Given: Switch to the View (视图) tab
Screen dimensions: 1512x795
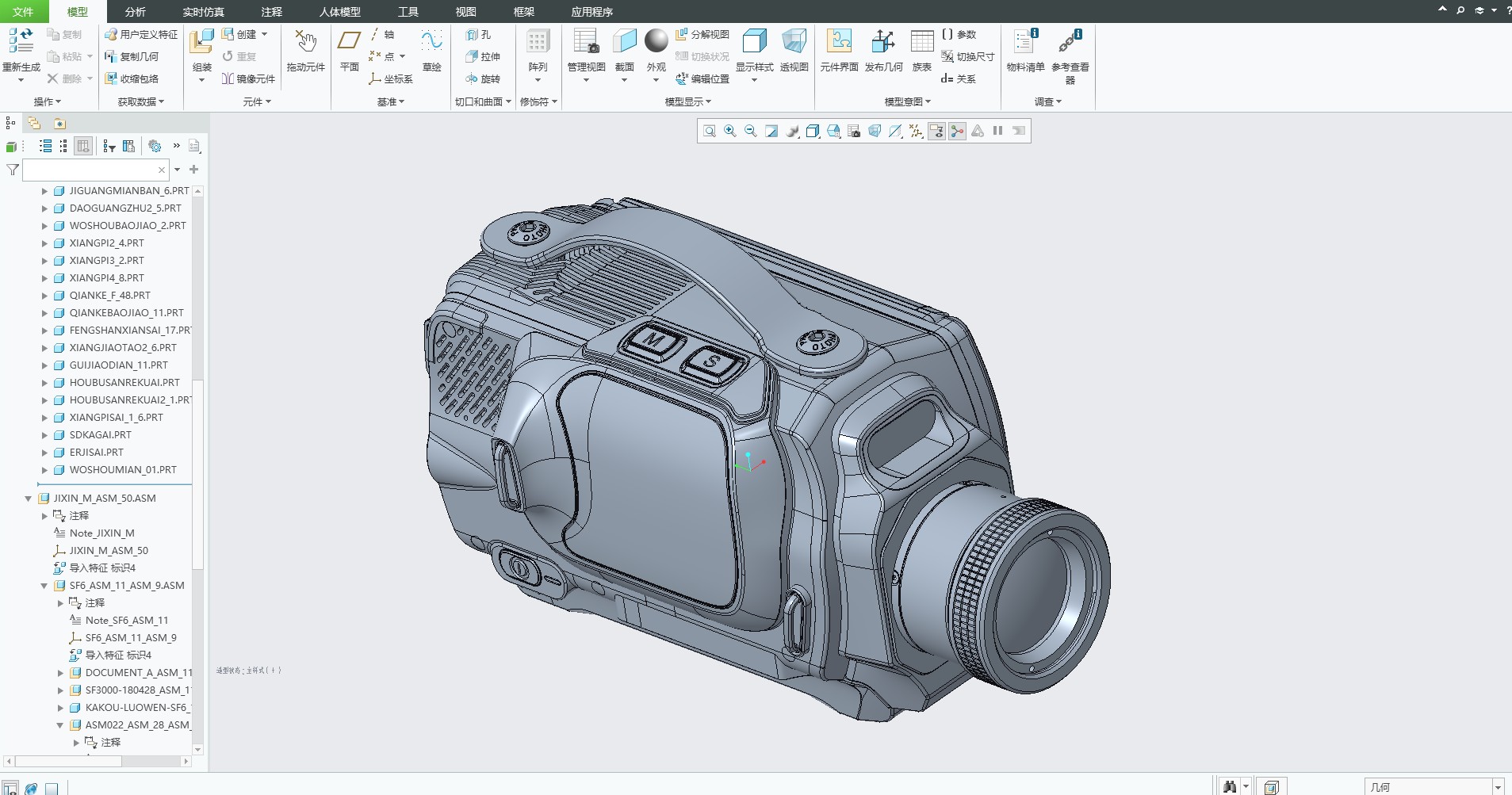Looking at the screenshot, I should (x=466, y=11).
